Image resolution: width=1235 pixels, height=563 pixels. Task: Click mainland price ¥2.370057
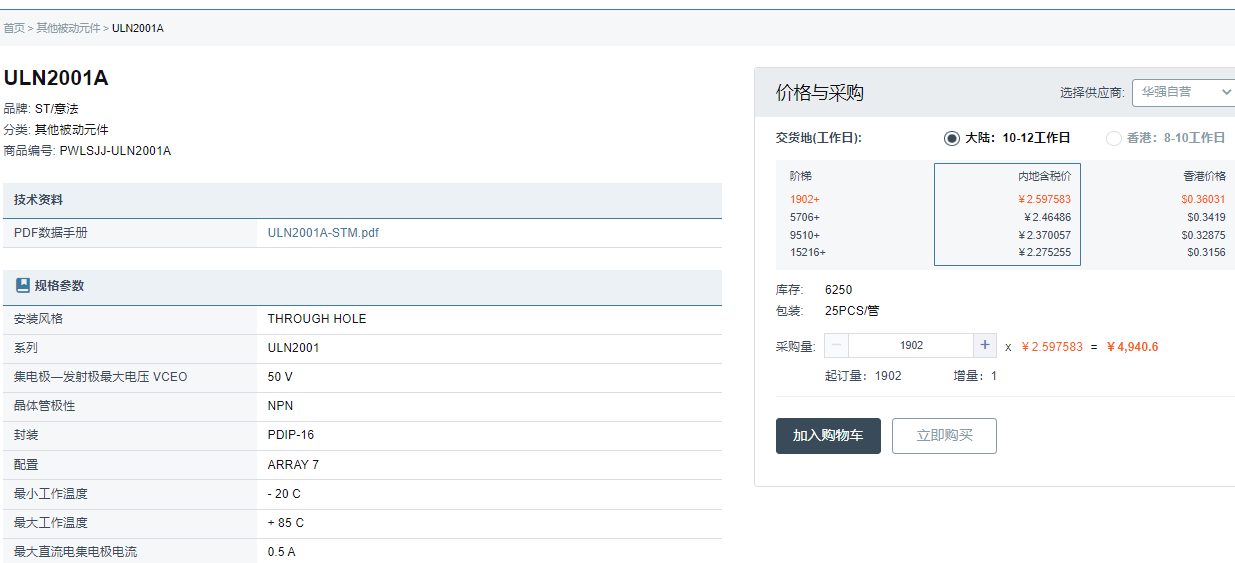click(1044, 235)
